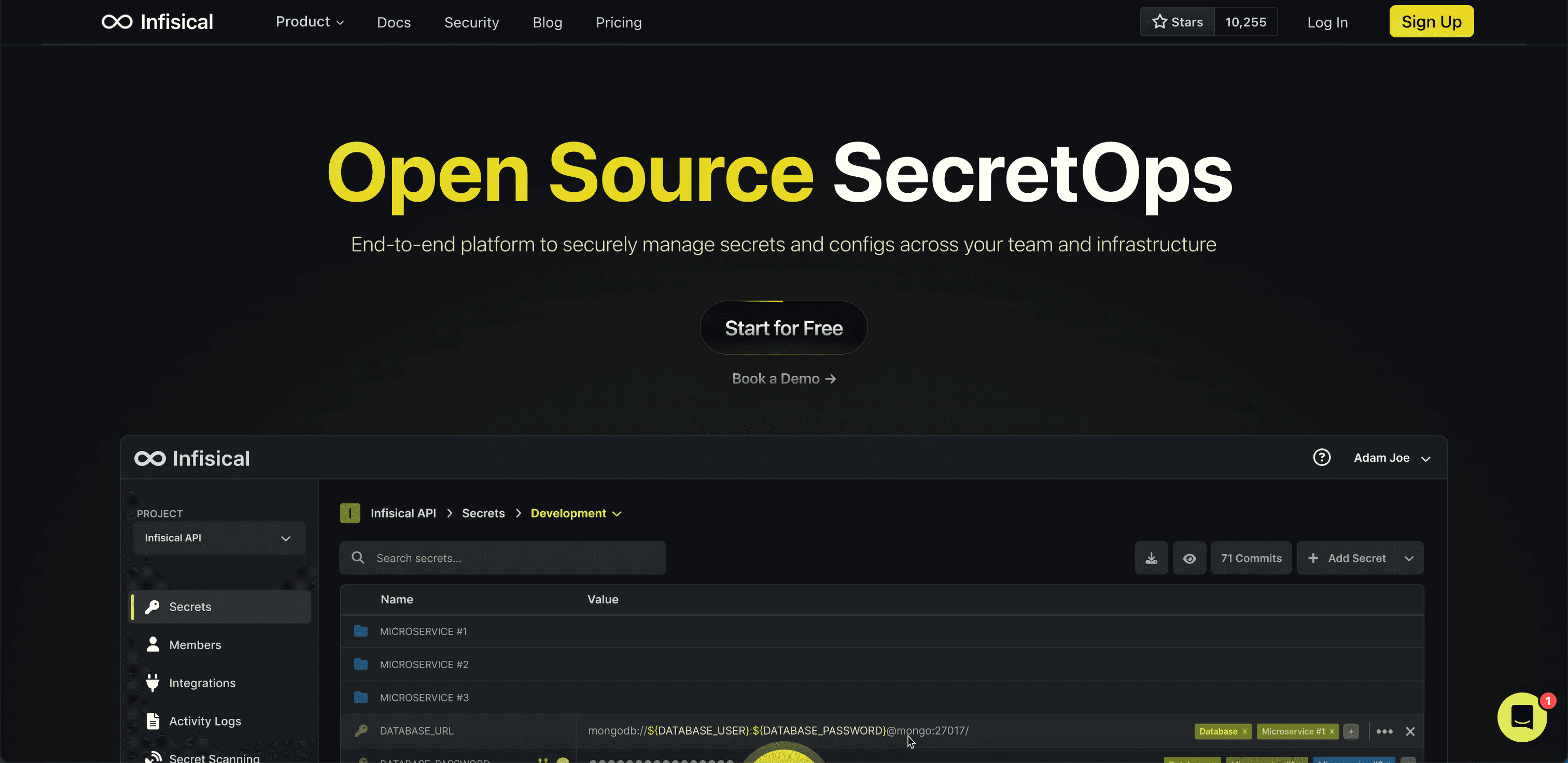The height and width of the screenshot is (763, 1568).
Task: Open the chat support widget
Action: point(1522,717)
